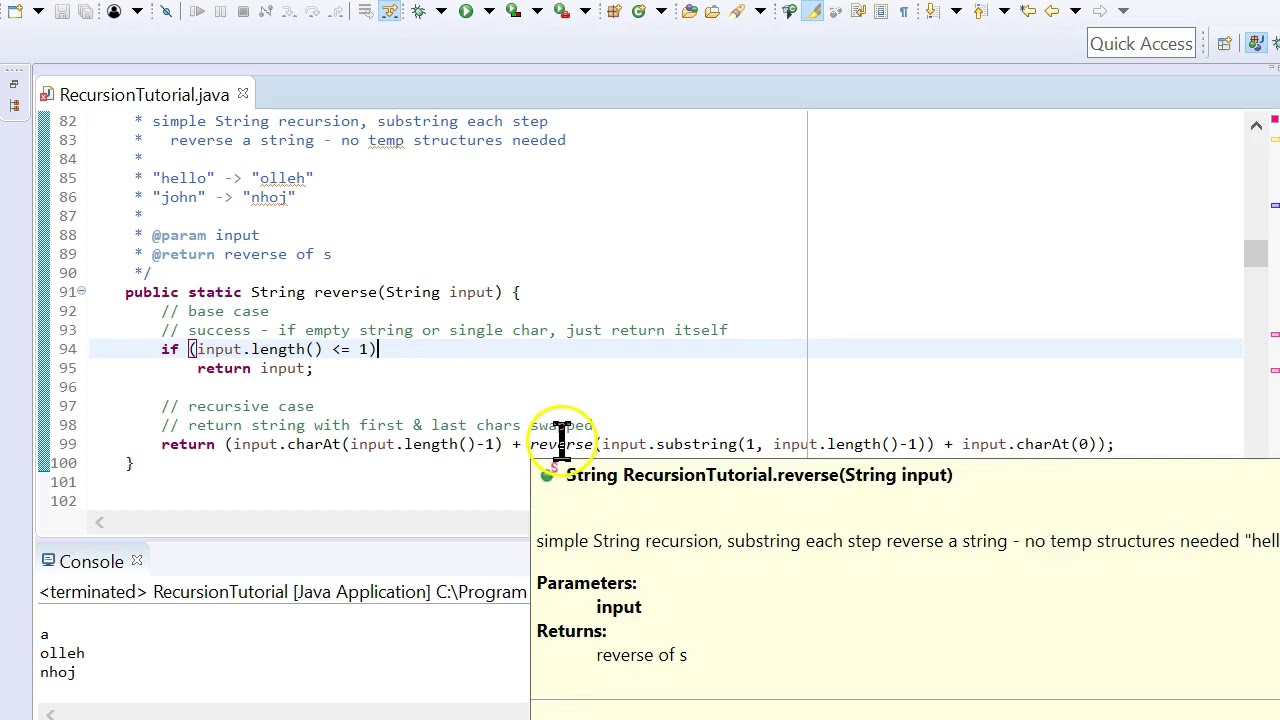Toggle Mark Occurrences highlighter button
This screenshot has width=1280, height=720.
813,11
